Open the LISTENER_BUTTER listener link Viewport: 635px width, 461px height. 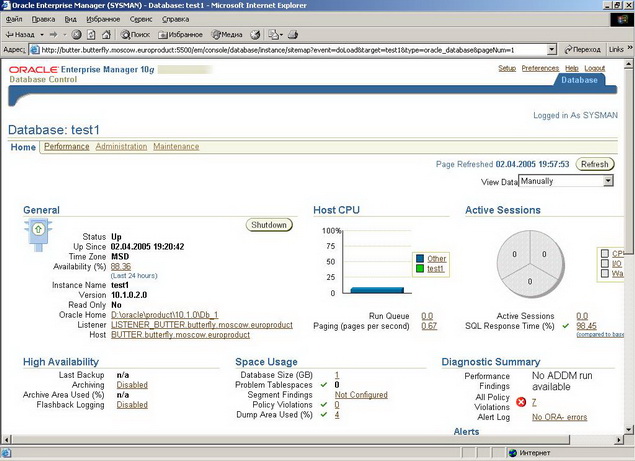coord(202,325)
